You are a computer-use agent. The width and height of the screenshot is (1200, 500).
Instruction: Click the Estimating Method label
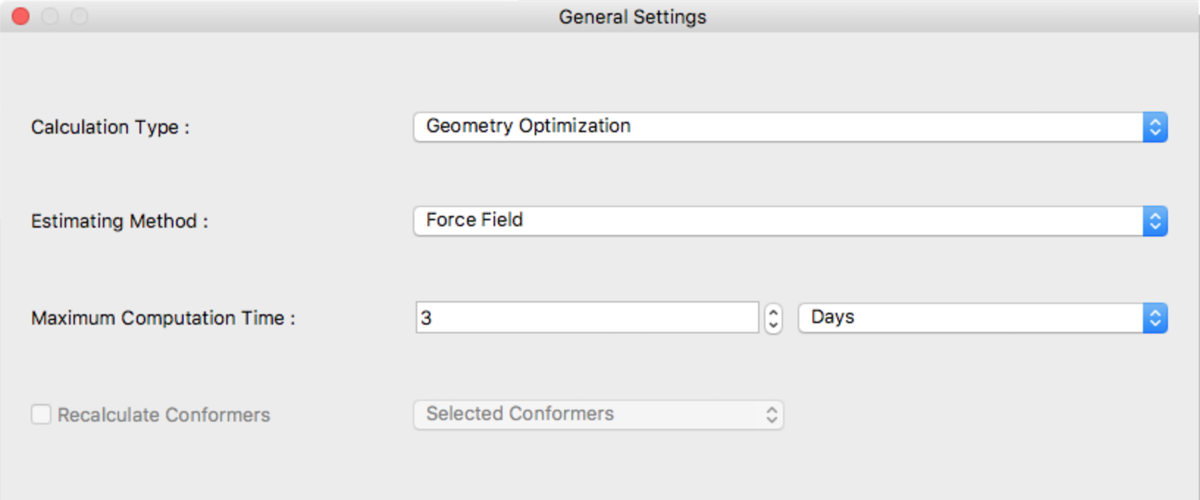coord(120,221)
